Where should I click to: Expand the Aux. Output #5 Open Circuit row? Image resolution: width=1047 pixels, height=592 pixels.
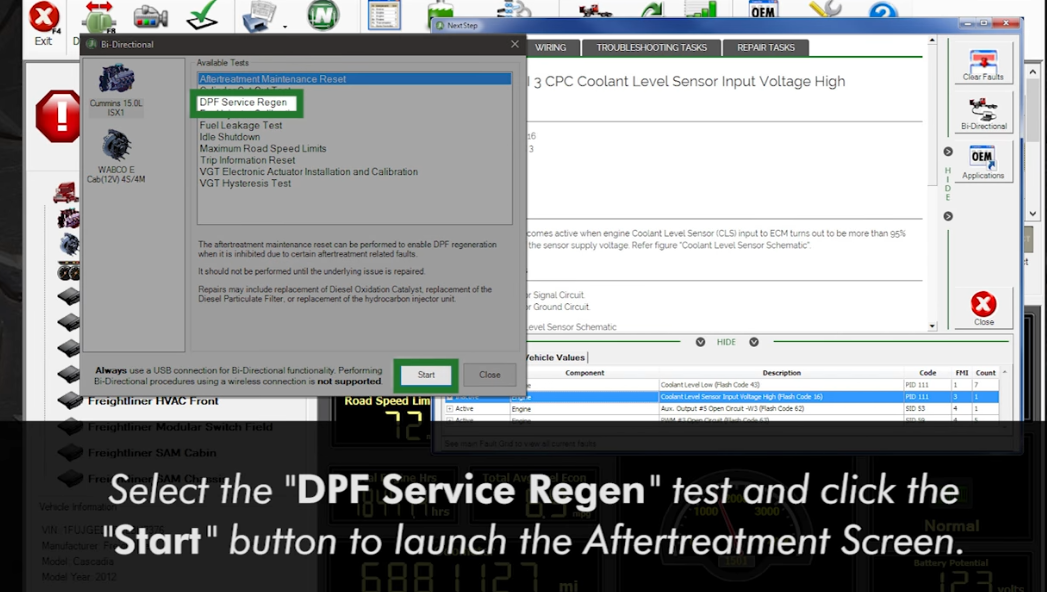449,408
